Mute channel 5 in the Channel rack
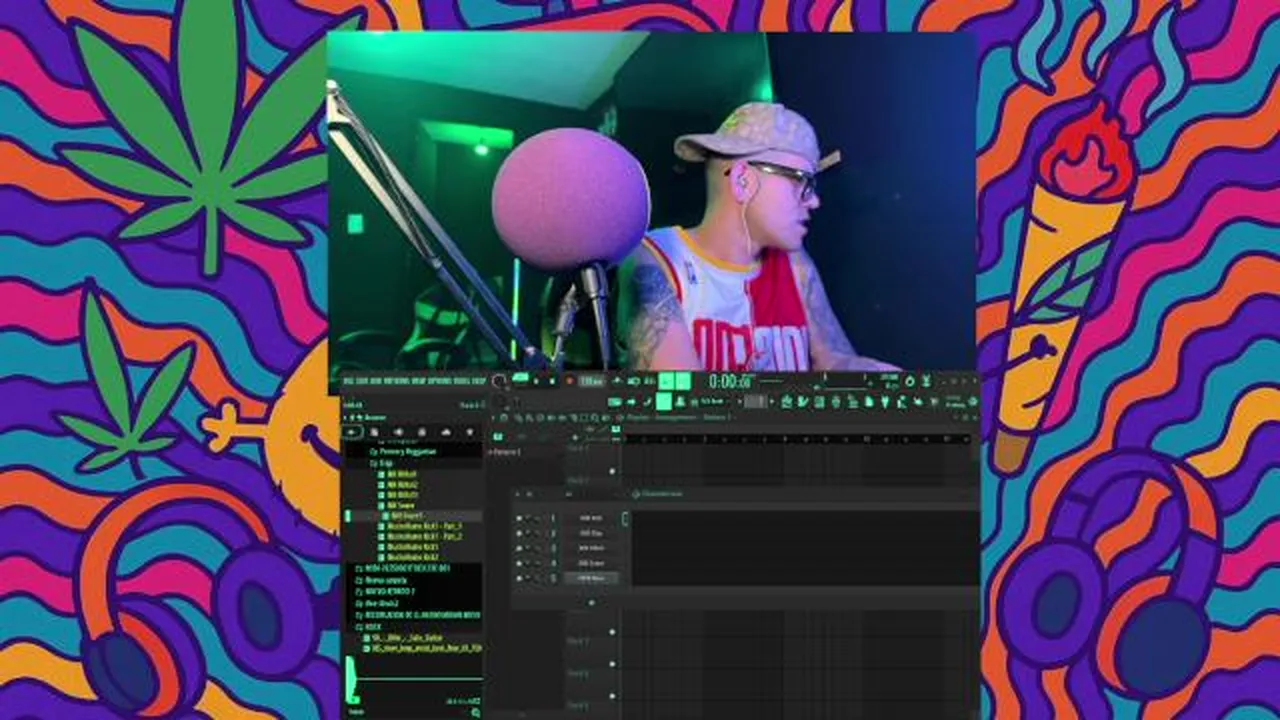This screenshot has height=720, width=1280. tap(519, 578)
